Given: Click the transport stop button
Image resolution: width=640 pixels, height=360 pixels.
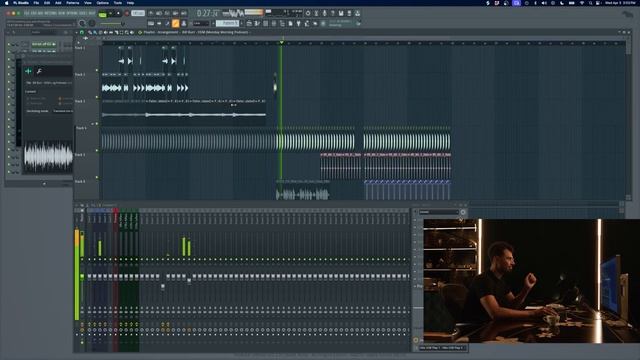Looking at the screenshot, I should [x=119, y=13].
